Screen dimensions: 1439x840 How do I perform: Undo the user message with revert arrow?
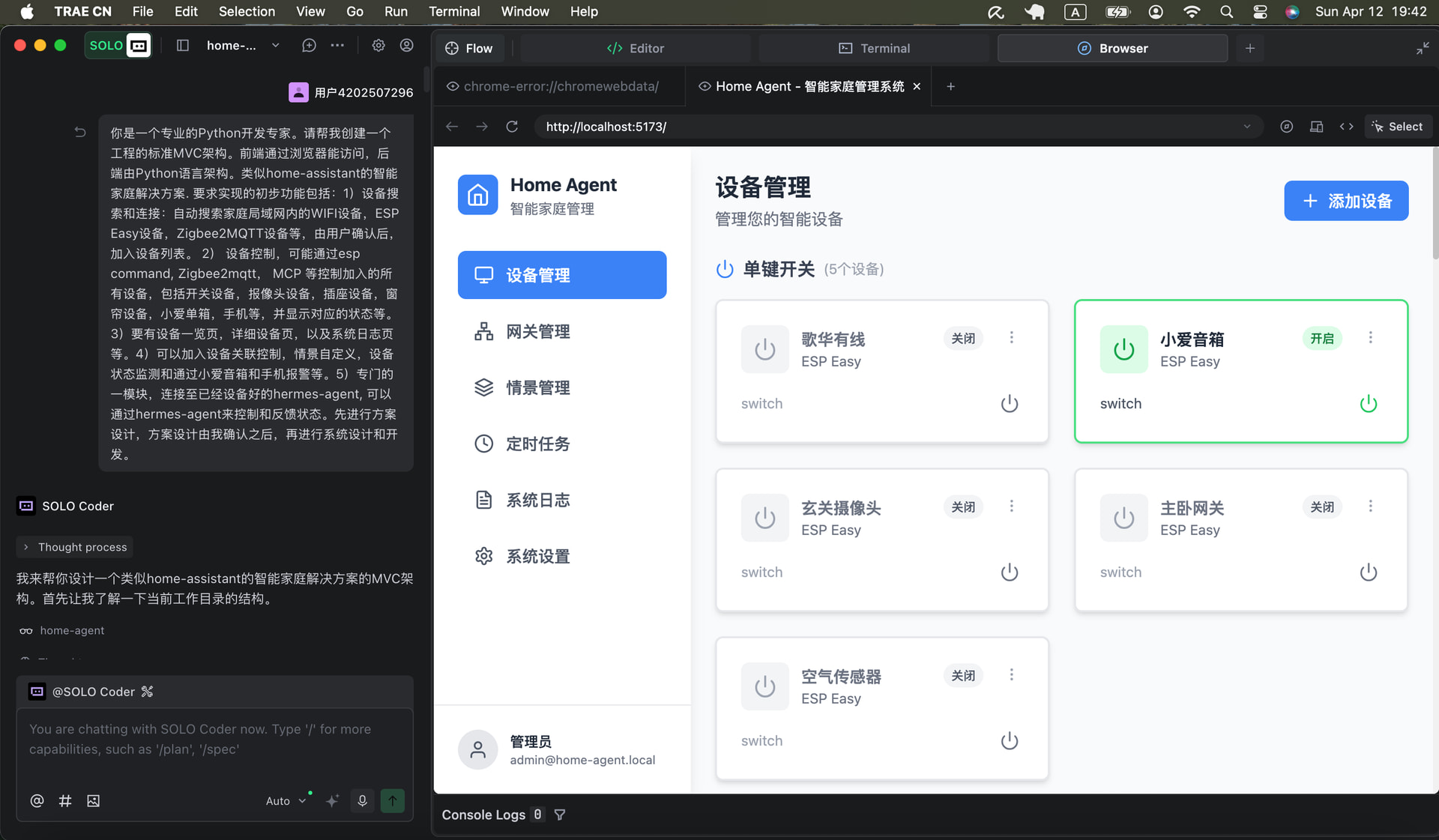[80, 133]
